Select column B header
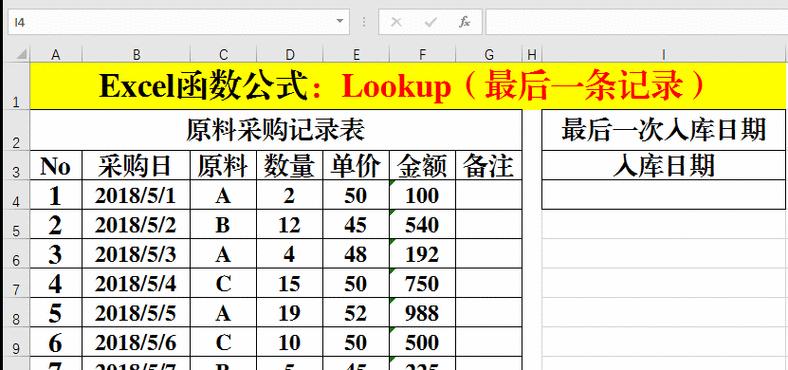This screenshot has width=788, height=370. (136, 54)
